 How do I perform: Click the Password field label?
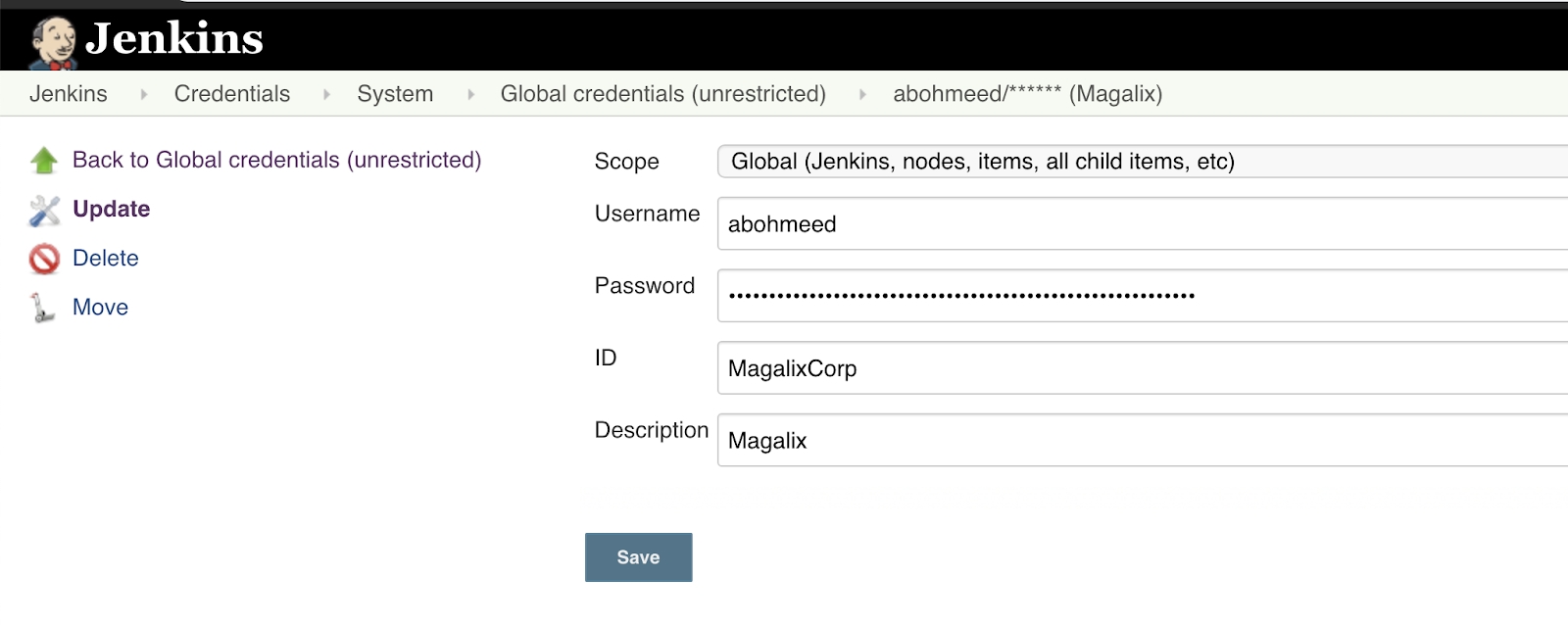click(645, 285)
